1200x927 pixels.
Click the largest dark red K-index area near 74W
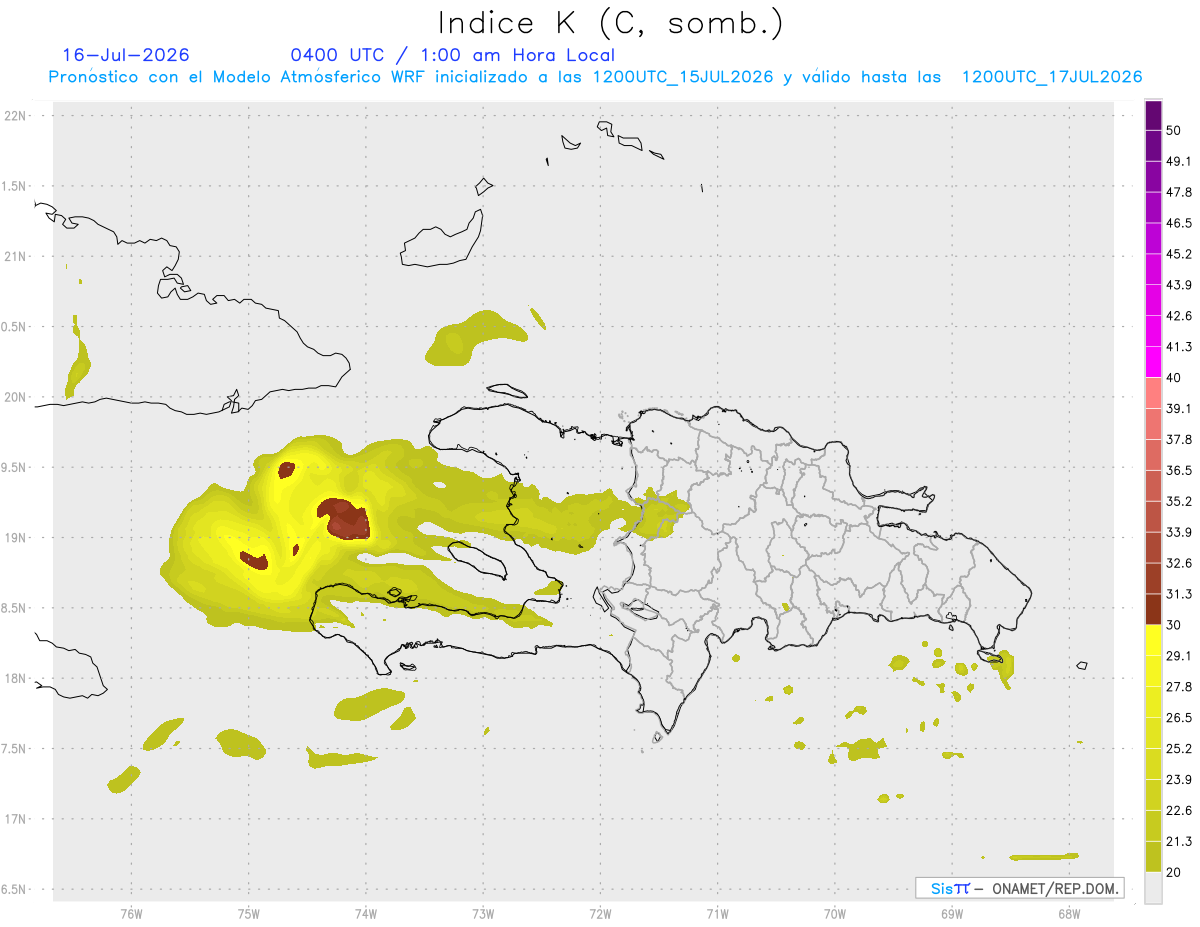[x=345, y=518]
